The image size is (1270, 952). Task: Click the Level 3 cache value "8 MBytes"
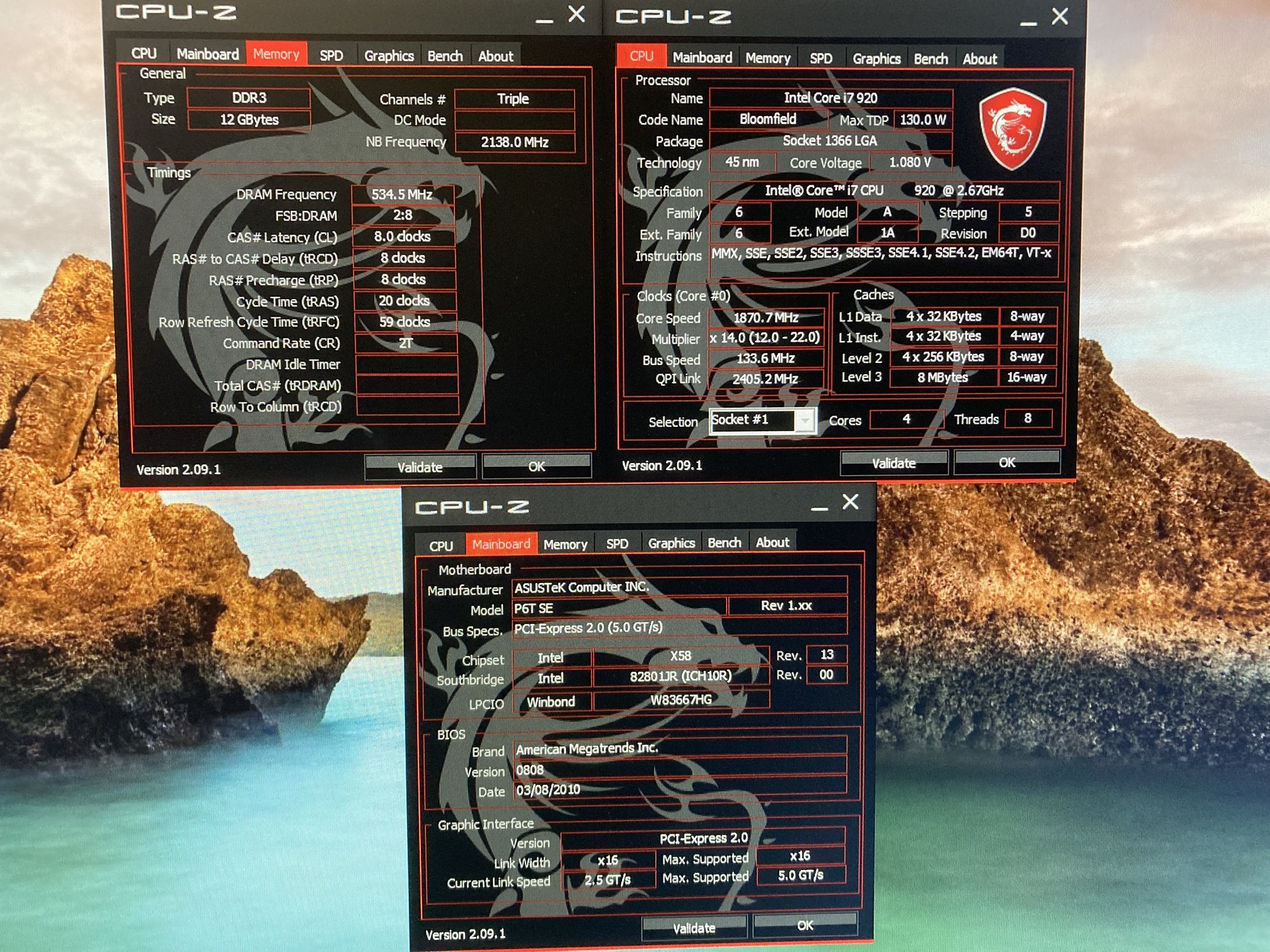pyautogui.click(x=943, y=377)
